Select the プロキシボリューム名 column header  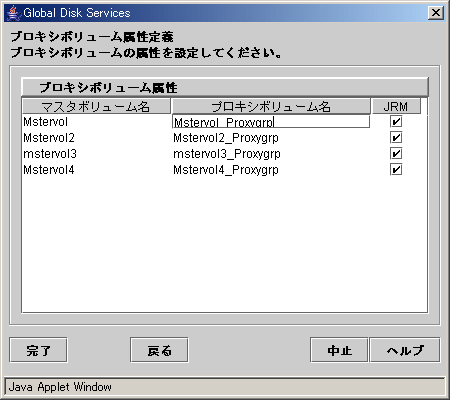[271, 106]
